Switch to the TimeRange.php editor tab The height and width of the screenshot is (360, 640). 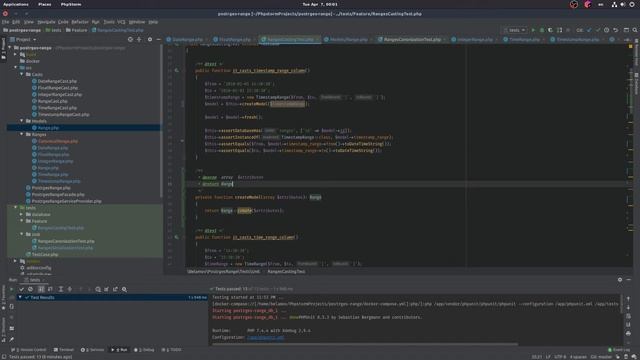click(x=524, y=40)
